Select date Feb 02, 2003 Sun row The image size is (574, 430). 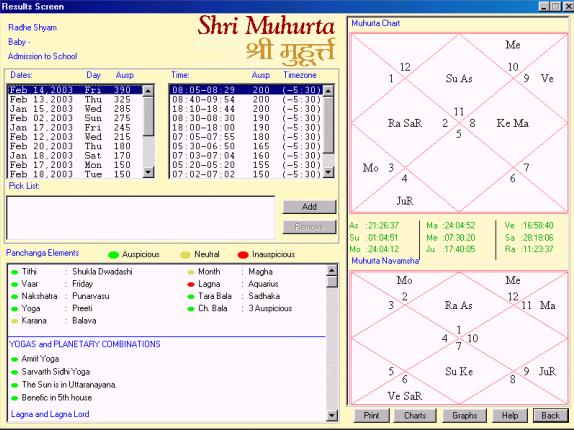point(75,118)
